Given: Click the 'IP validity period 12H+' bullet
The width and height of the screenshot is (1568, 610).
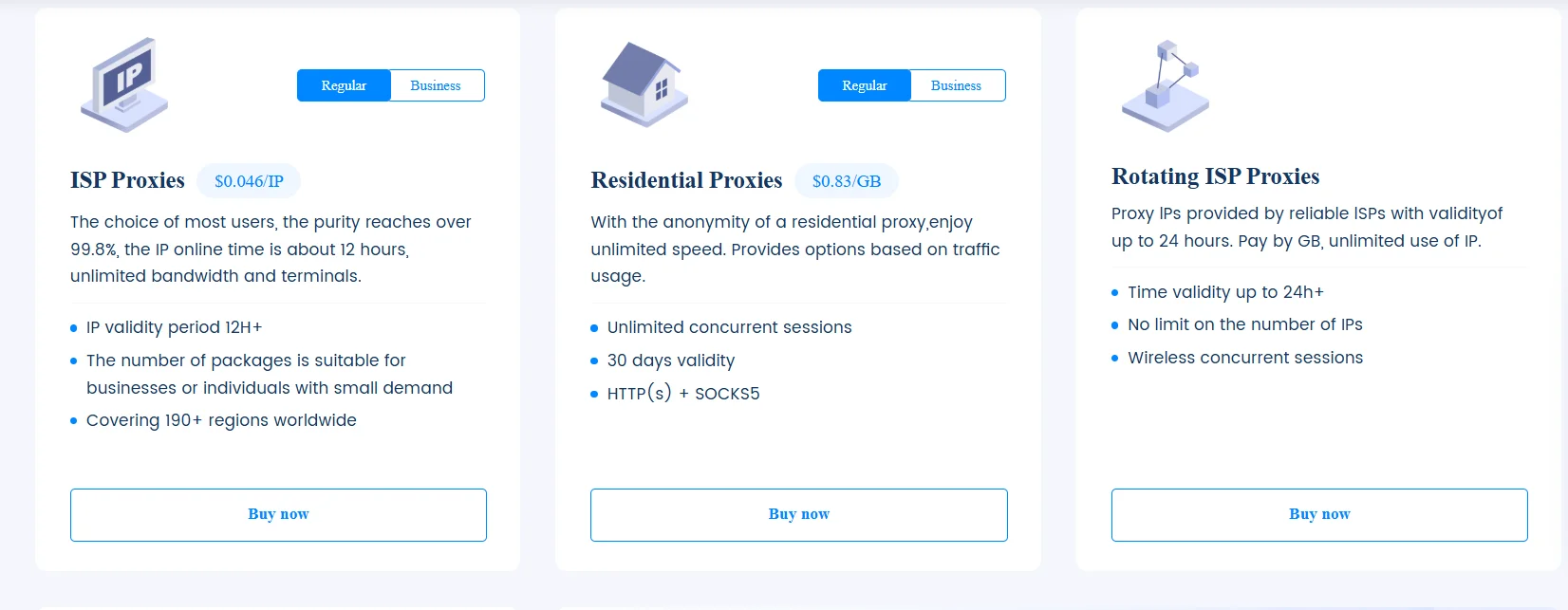Looking at the screenshot, I should [x=174, y=327].
